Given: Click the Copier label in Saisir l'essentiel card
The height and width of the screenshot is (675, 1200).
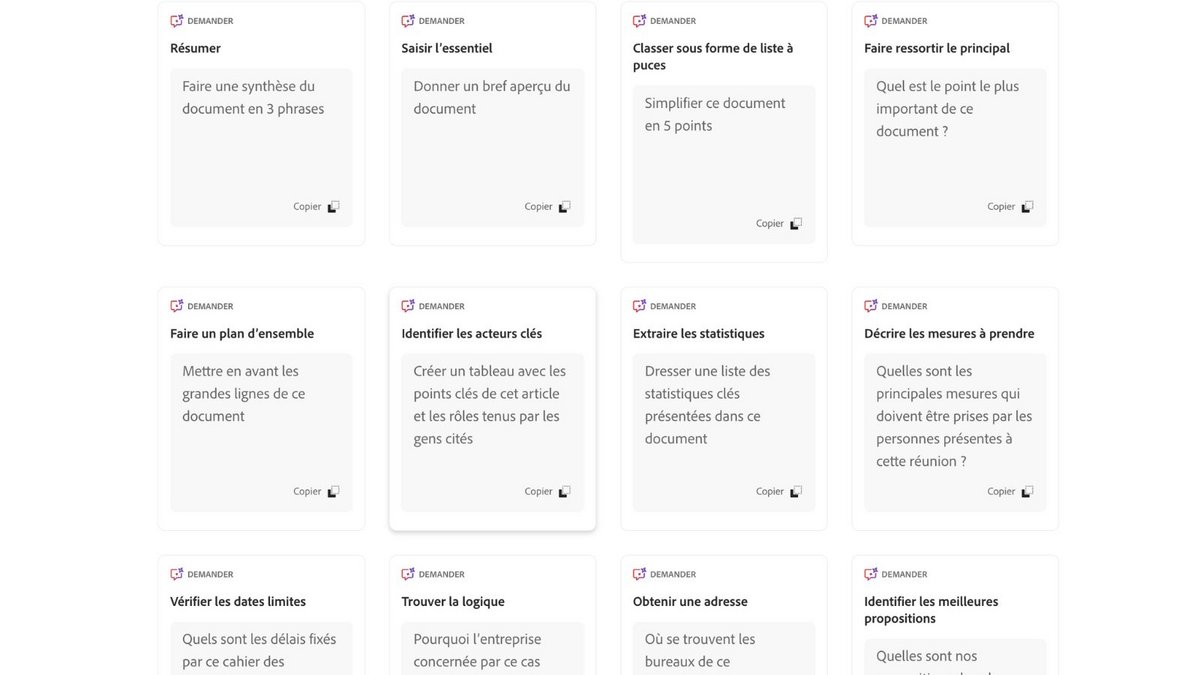Looking at the screenshot, I should click(539, 207).
